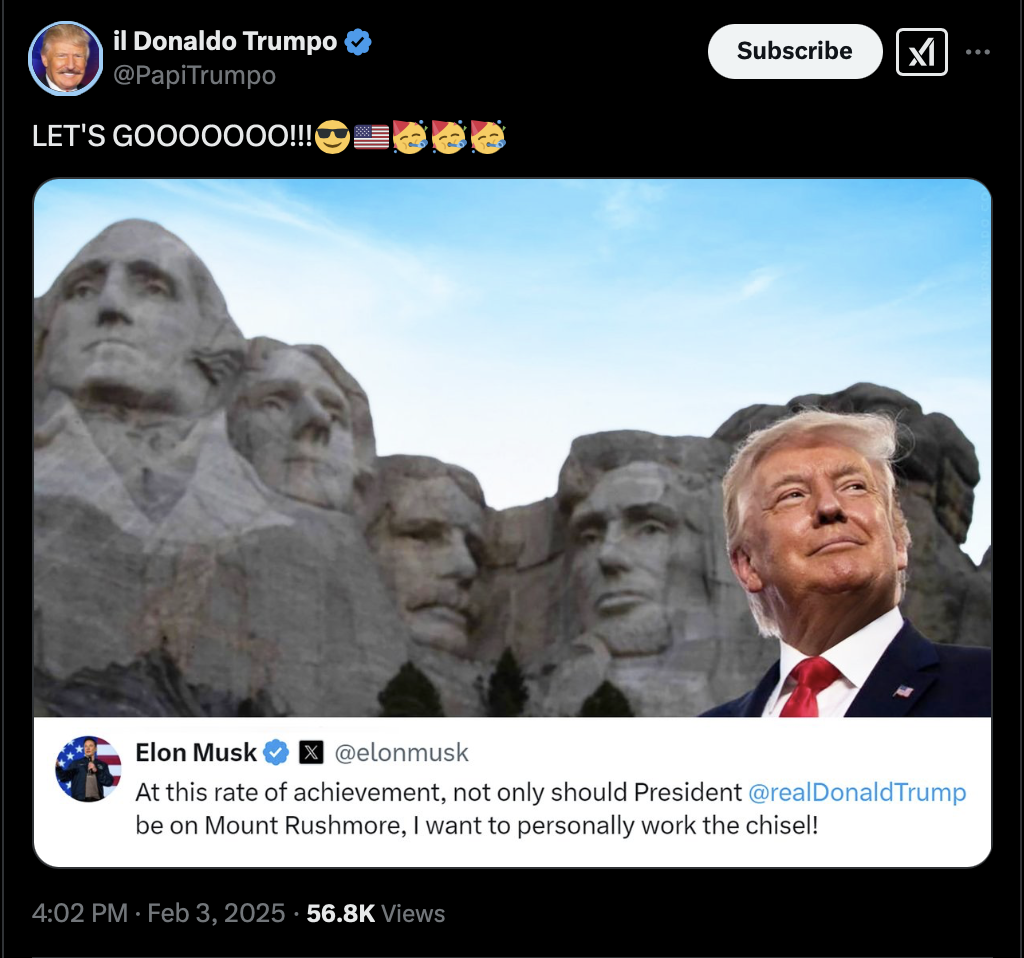
Task: Open the Grok icon next to Subscribe
Action: (x=921, y=52)
